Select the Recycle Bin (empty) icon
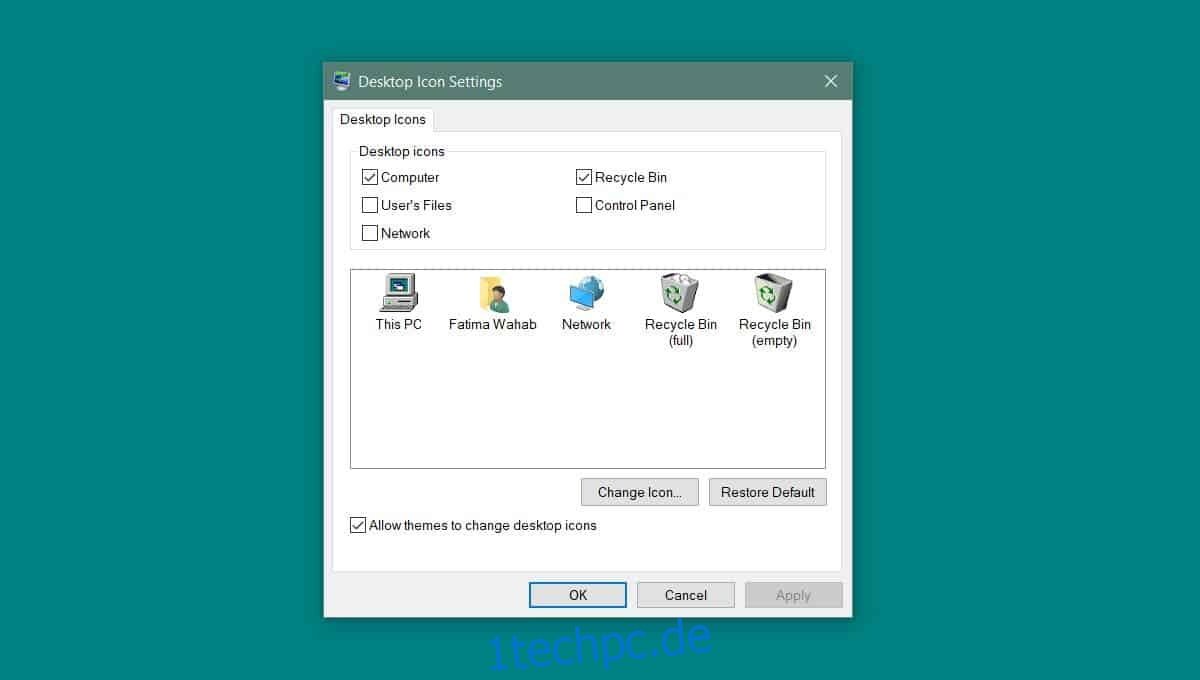Viewport: 1200px width, 680px height. click(774, 293)
